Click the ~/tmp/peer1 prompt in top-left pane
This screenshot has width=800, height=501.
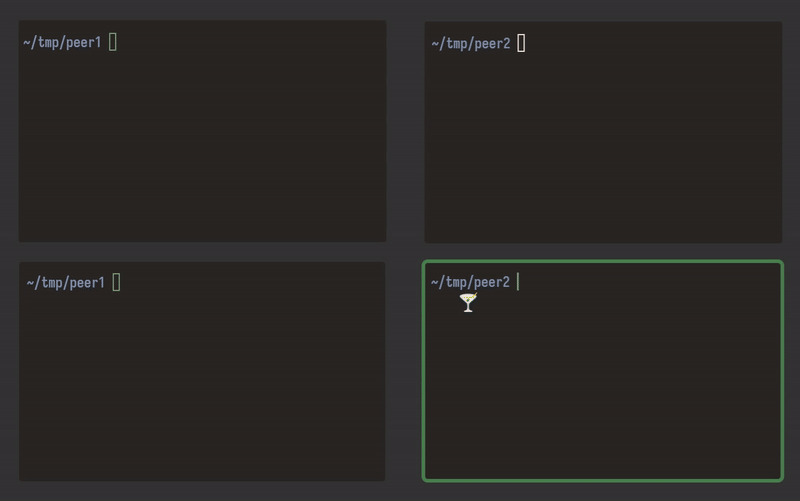[x=62, y=42]
